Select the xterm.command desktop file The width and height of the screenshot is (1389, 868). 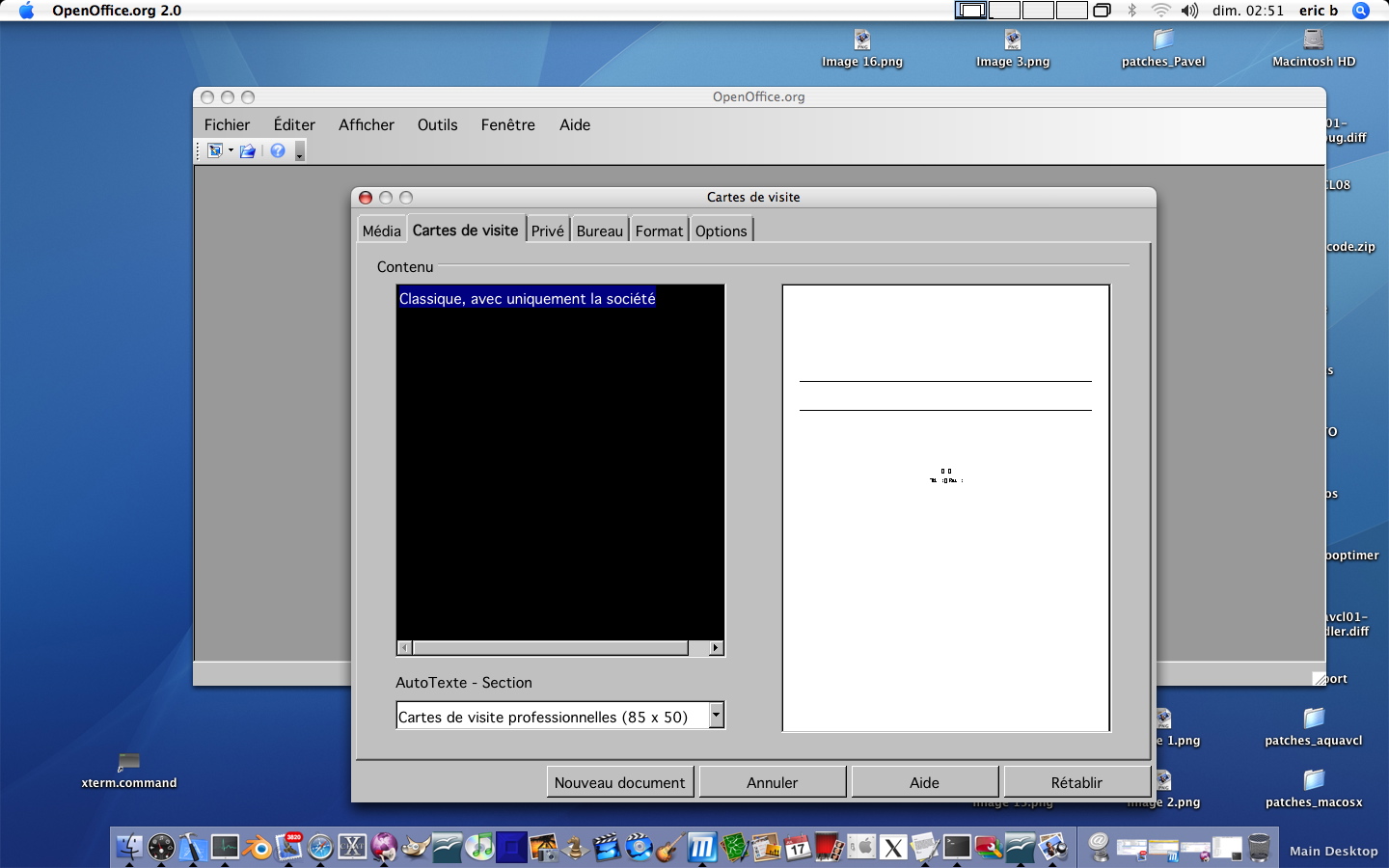point(129,771)
